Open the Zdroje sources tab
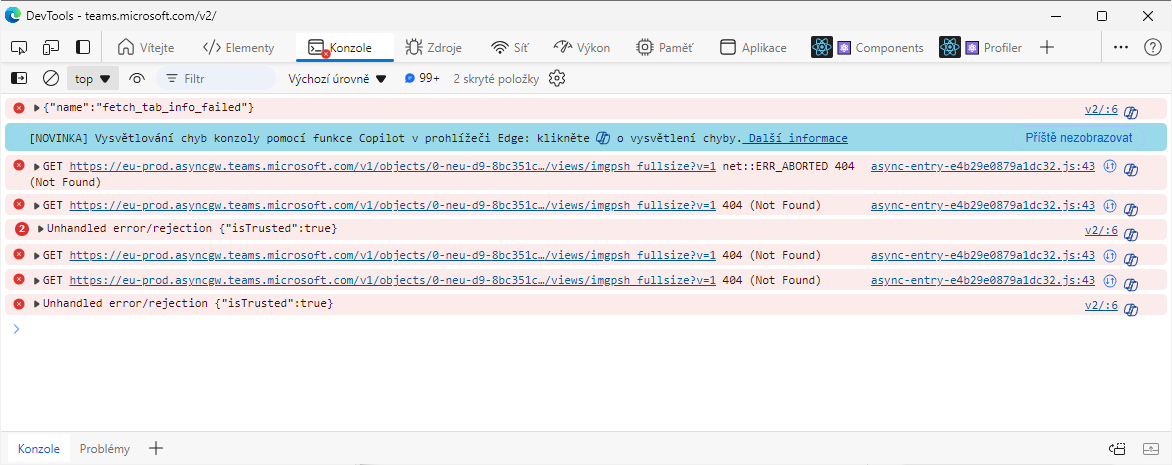 pyautogui.click(x=434, y=47)
